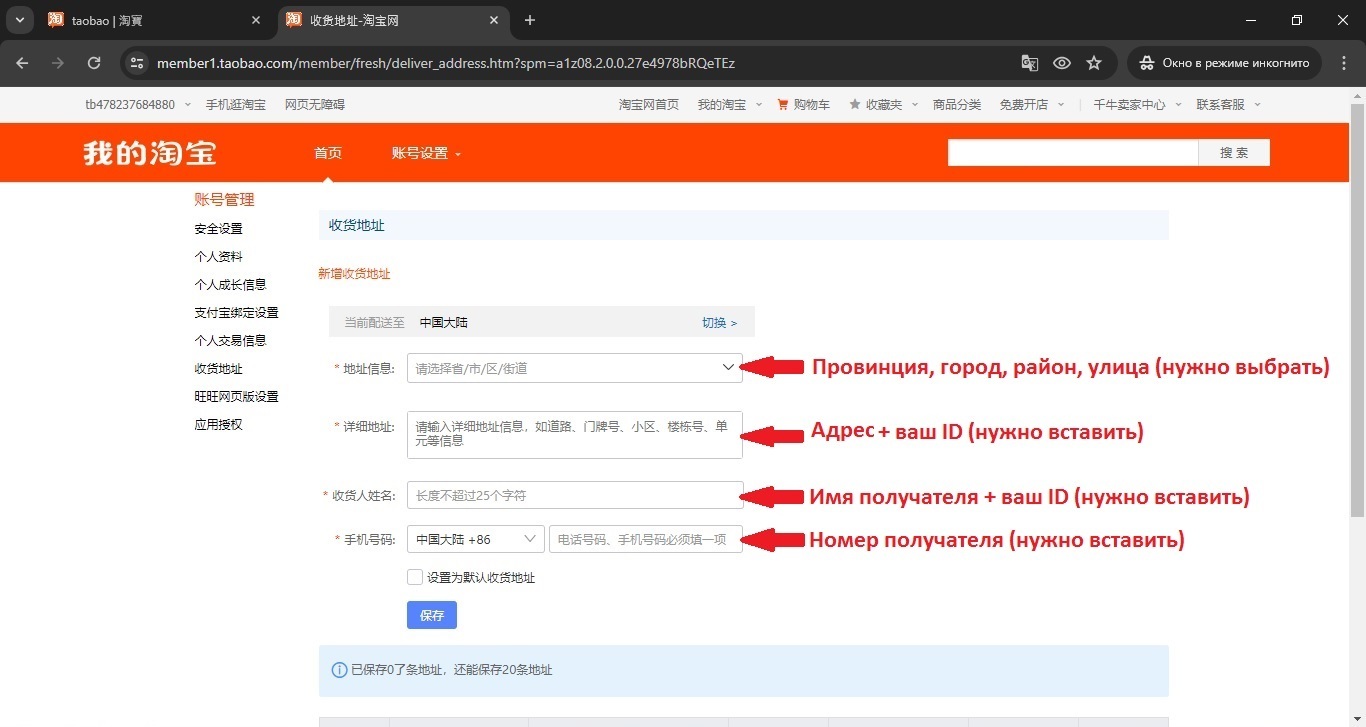The image size is (1366, 727).
Task: Click the 搜索 search button
Action: (x=1234, y=153)
